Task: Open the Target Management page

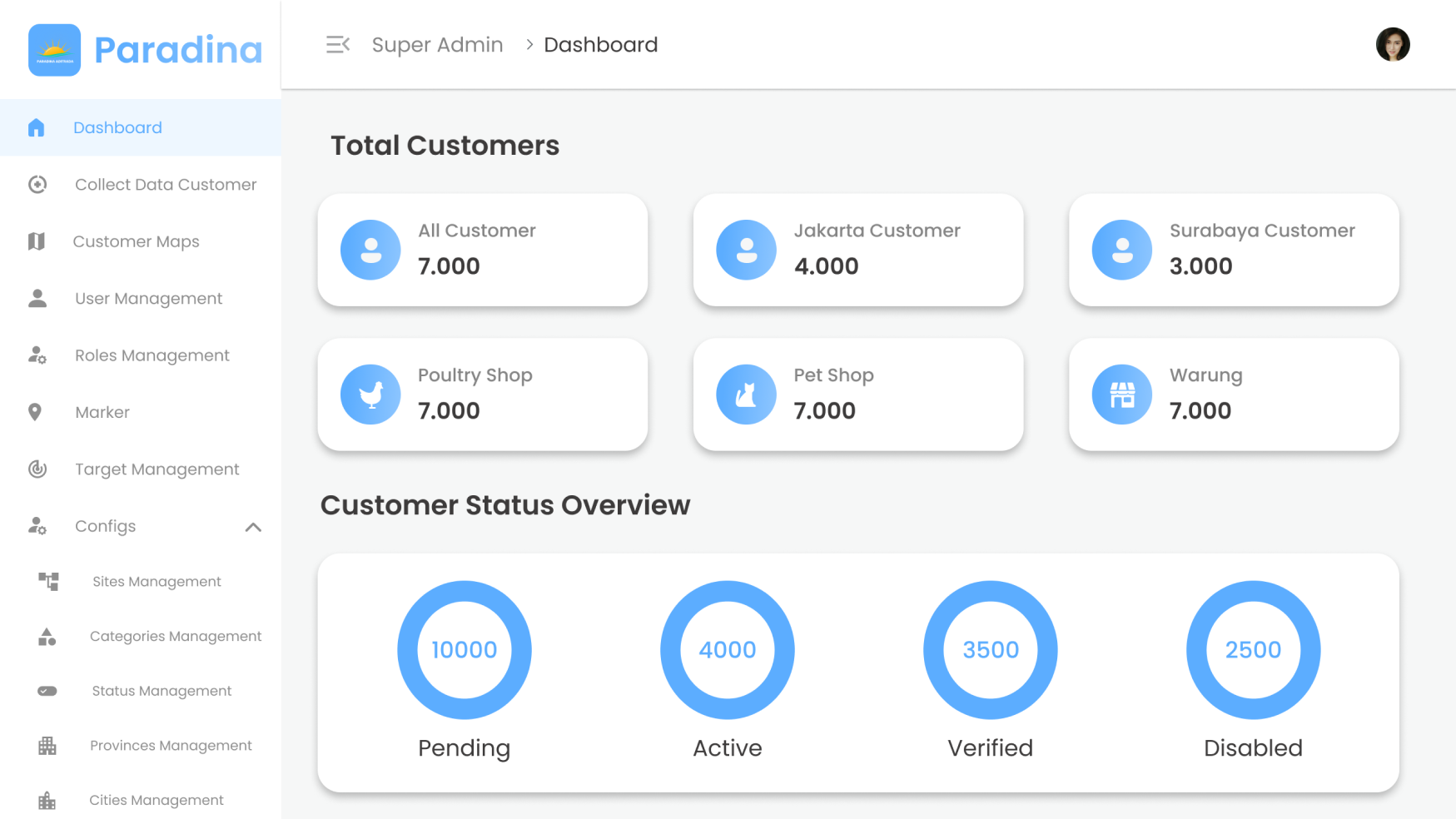Action: pyautogui.click(x=157, y=469)
